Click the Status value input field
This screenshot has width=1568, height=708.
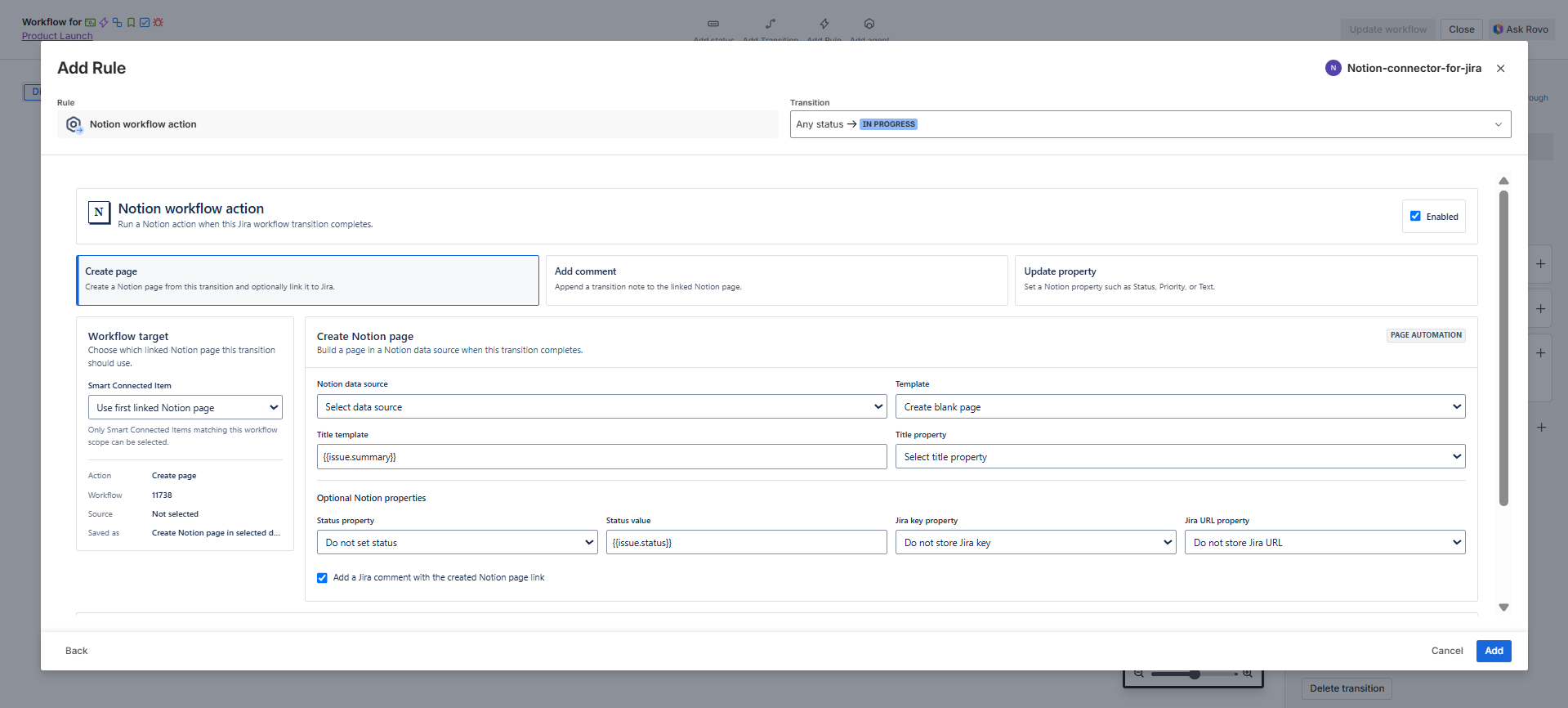click(747, 542)
